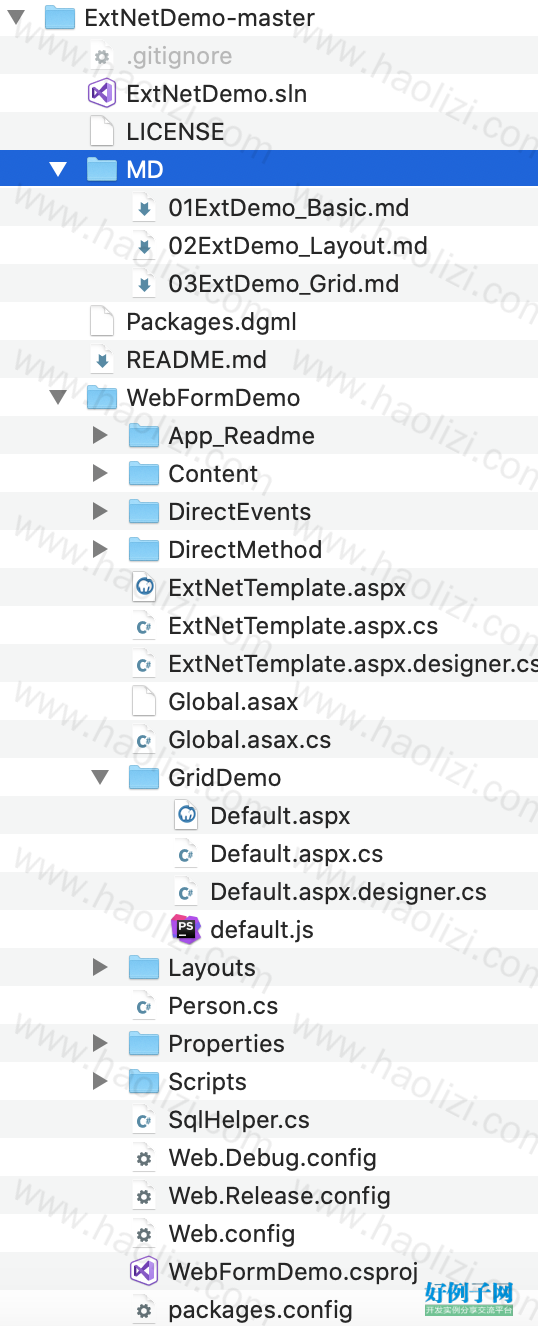Click the C# icon of Person.cs
The width and height of the screenshot is (538, 1326).
click(144, 1006)
